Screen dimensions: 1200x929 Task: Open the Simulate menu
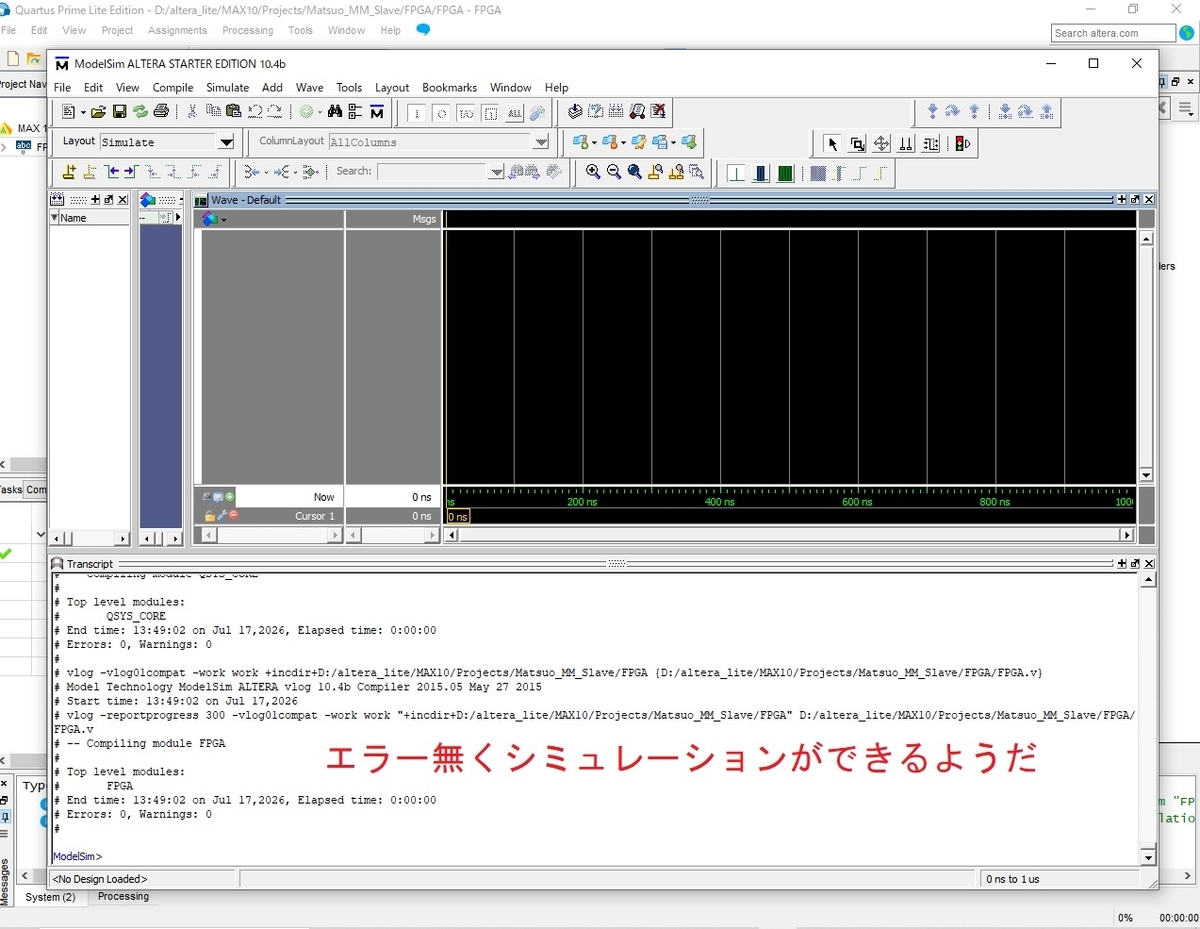pos(227,87)
